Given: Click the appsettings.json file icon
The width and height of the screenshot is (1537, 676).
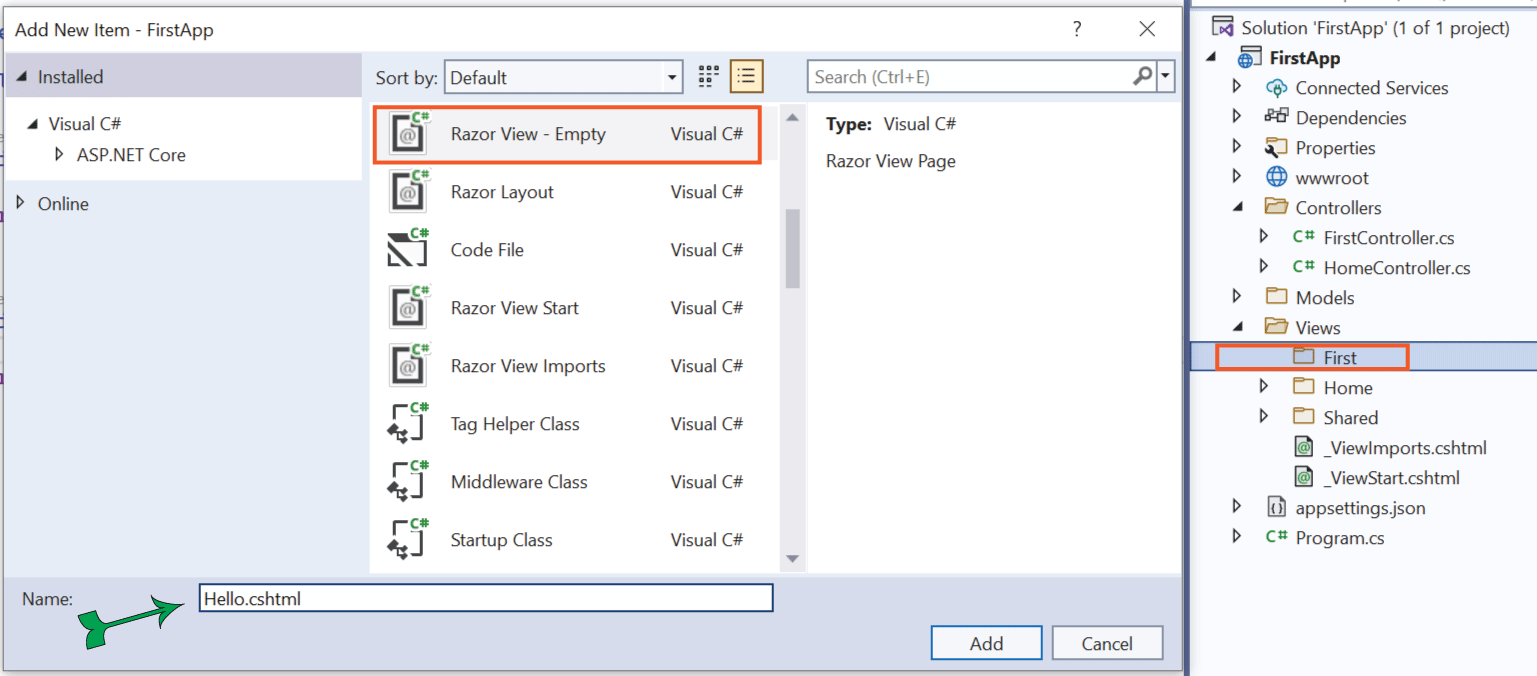Looking at the screenshot, I should (1276, 507).
